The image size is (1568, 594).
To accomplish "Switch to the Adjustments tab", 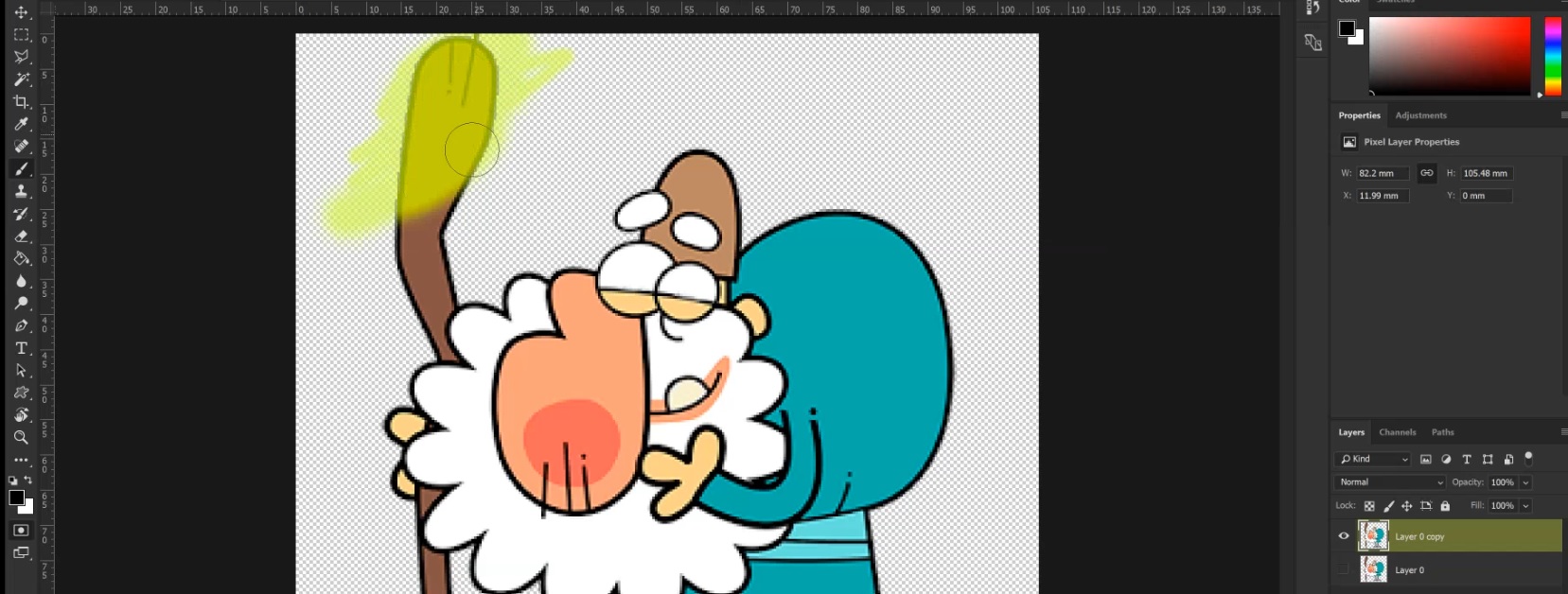I will (x=1420, y=115).
